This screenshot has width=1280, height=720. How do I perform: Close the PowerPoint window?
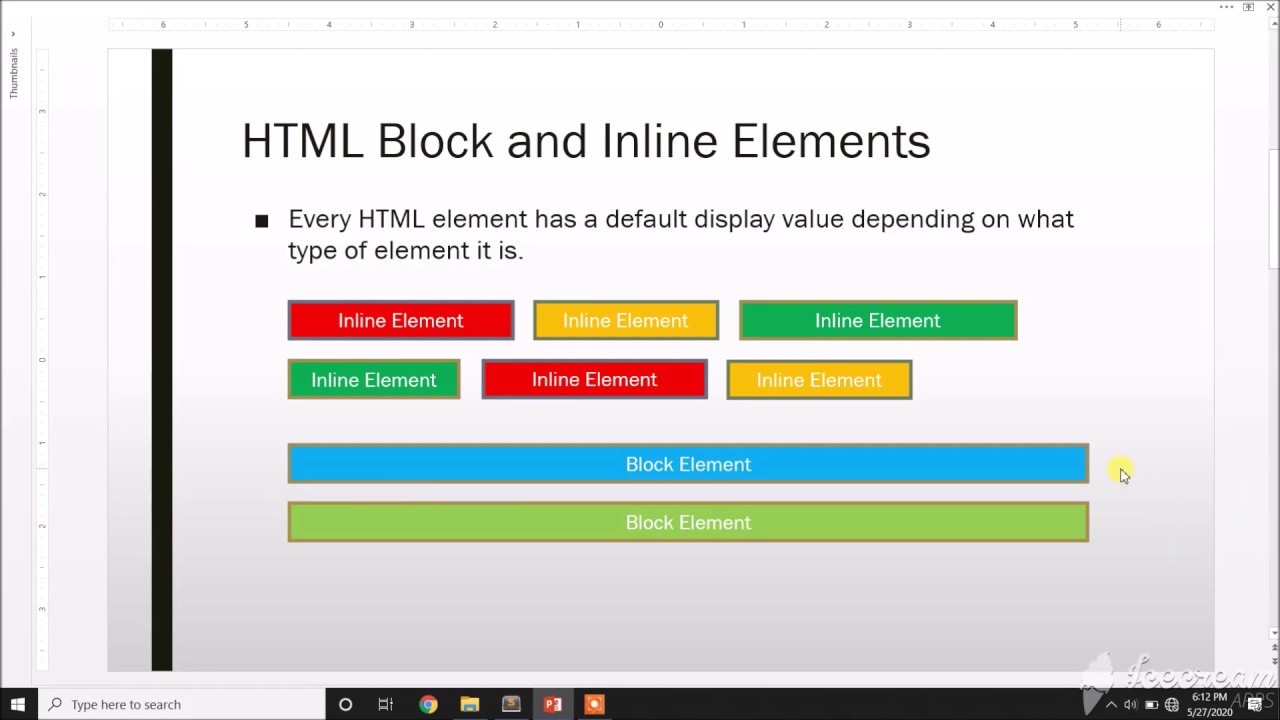[1271, 7]
